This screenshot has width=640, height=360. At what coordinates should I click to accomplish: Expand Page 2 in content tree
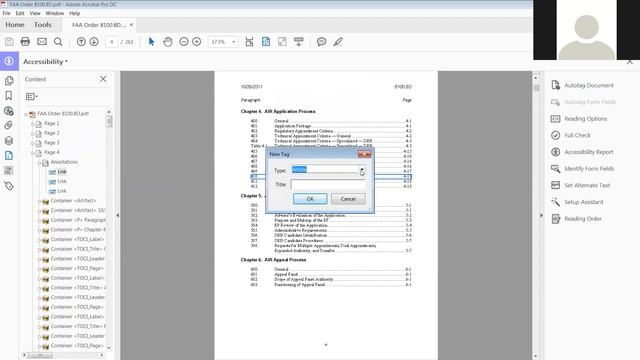coord(33,133)
